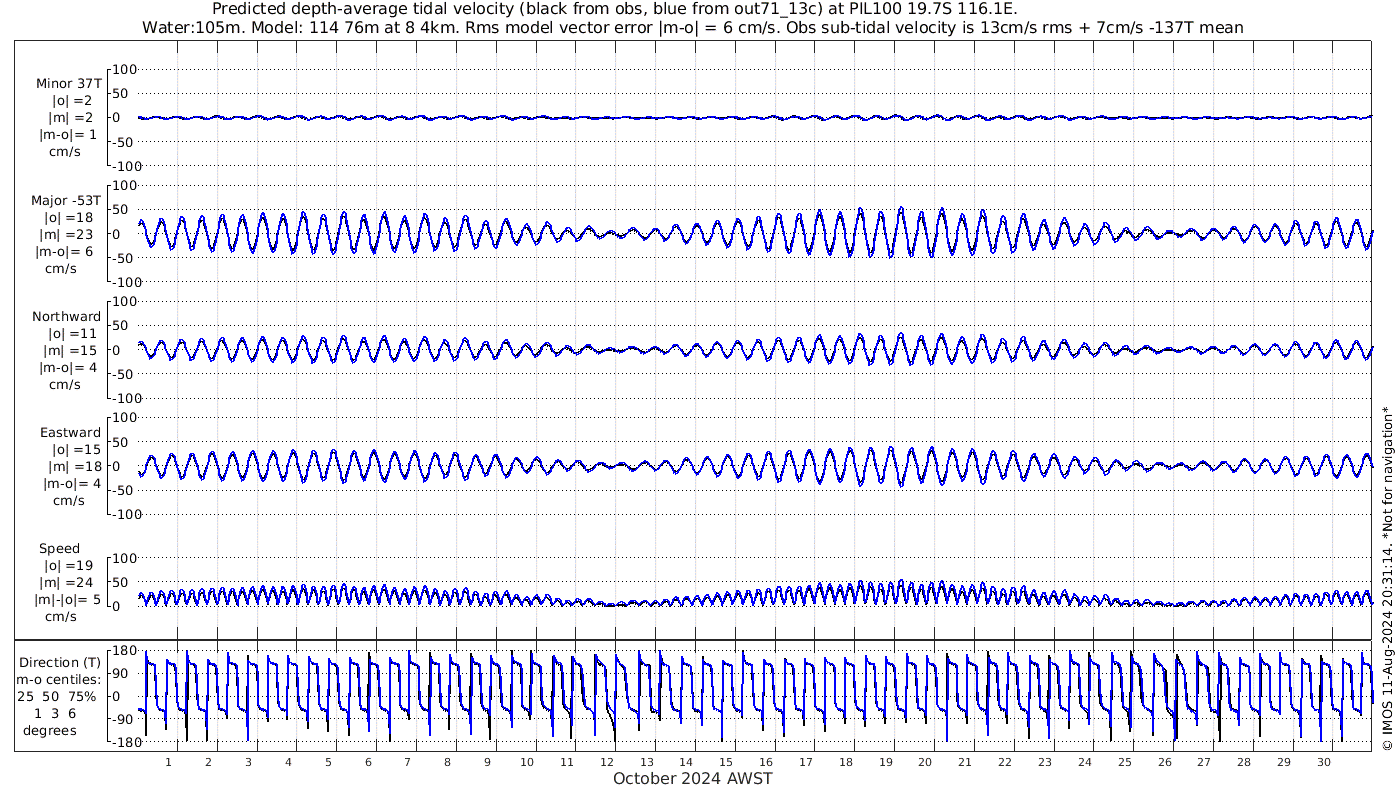This screenshot has width=1400, height=800.
Task: Click the '|m-o|= 1' value under Minor
Action: point(69,135)
